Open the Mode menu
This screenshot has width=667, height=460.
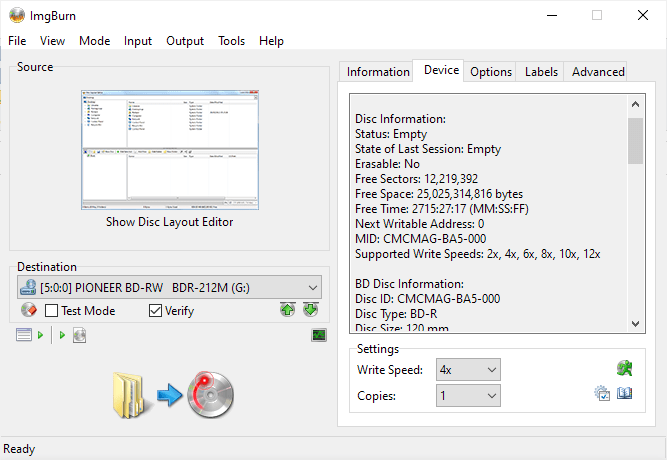point(94,41)
